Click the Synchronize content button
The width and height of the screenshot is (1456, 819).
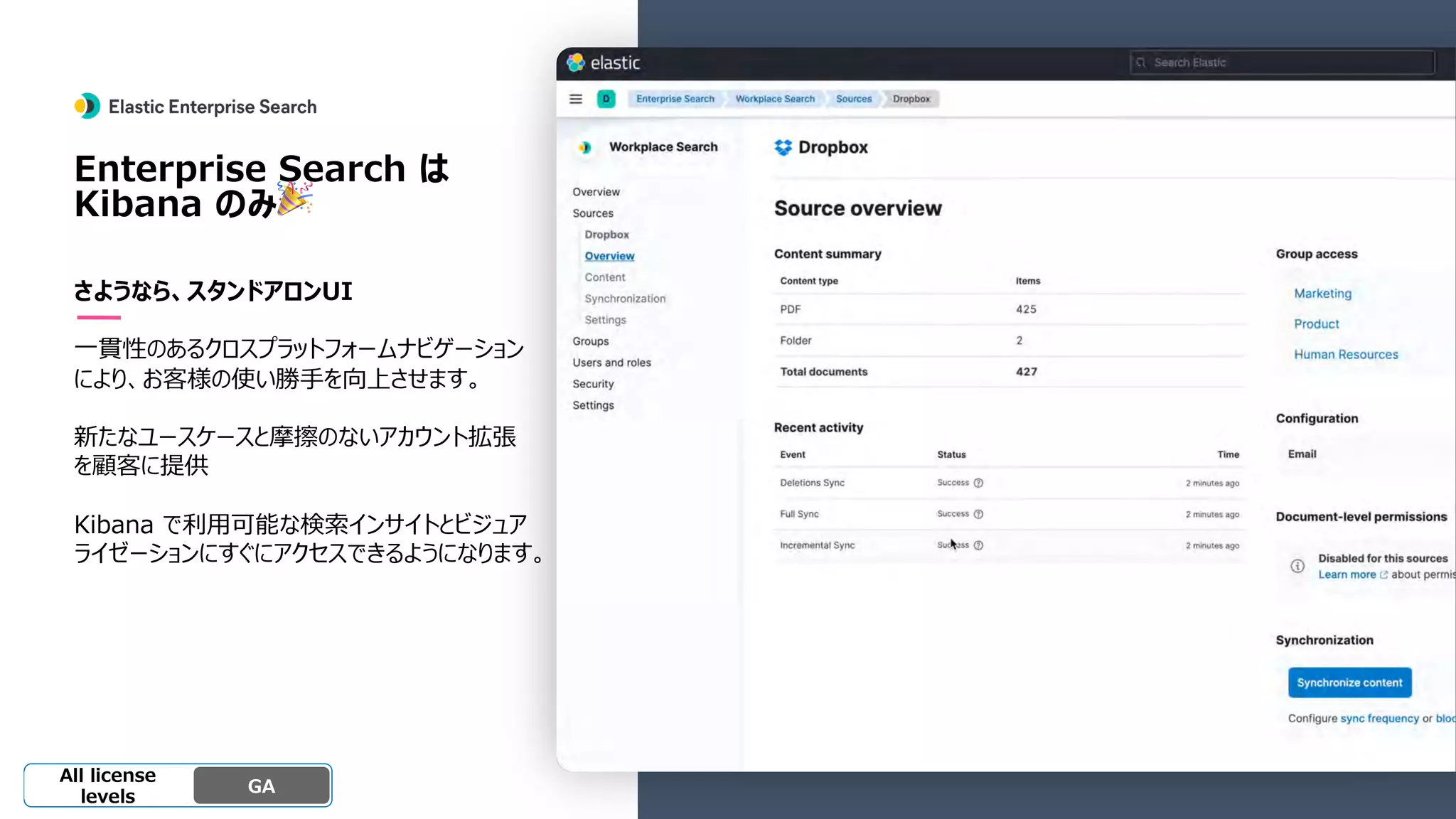point(1349,682)
